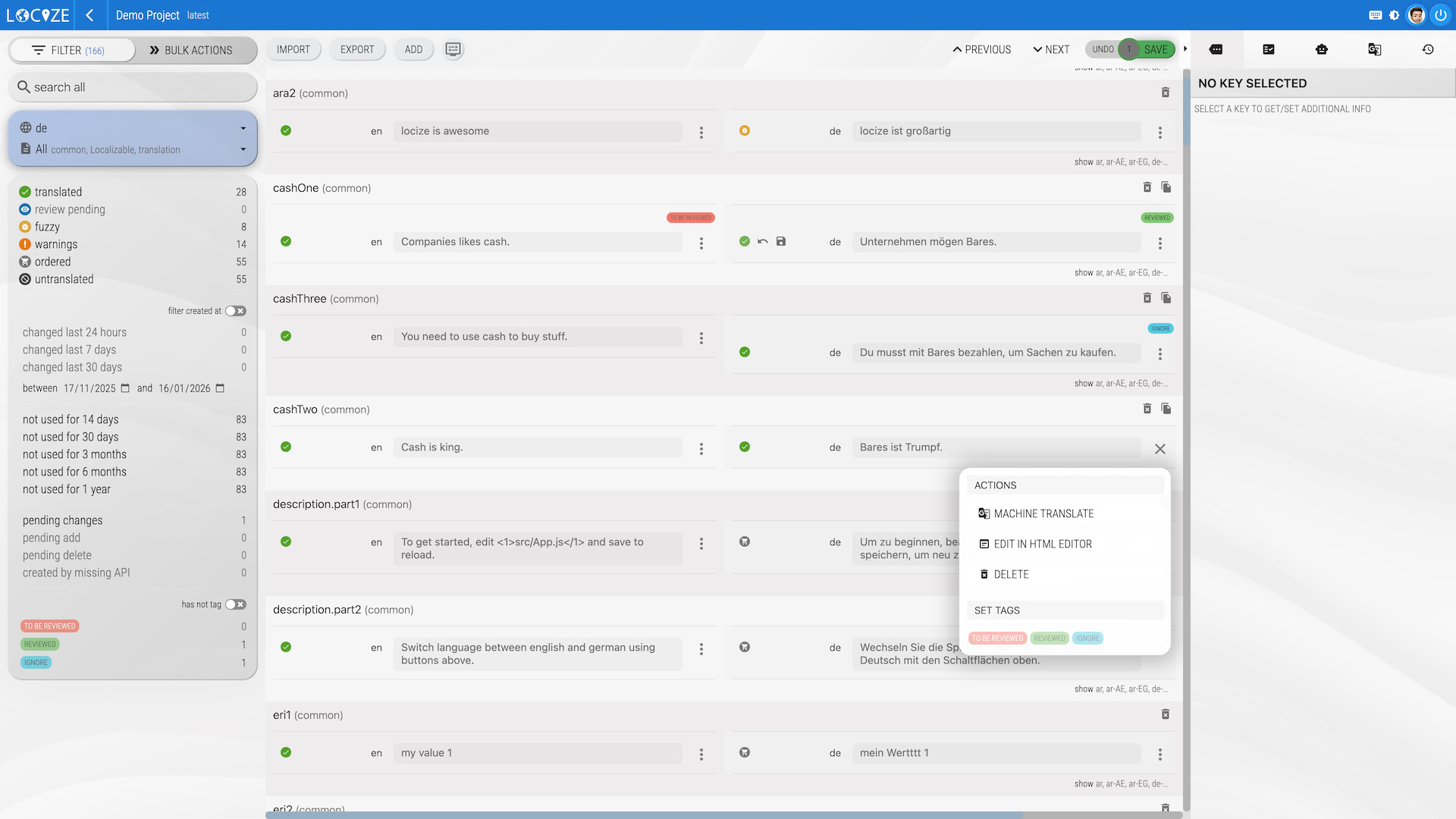Image resolution: width=1456 pixels, height=819 pixels.
Task: Click the EXPORT button
Action: click(357, 49)
